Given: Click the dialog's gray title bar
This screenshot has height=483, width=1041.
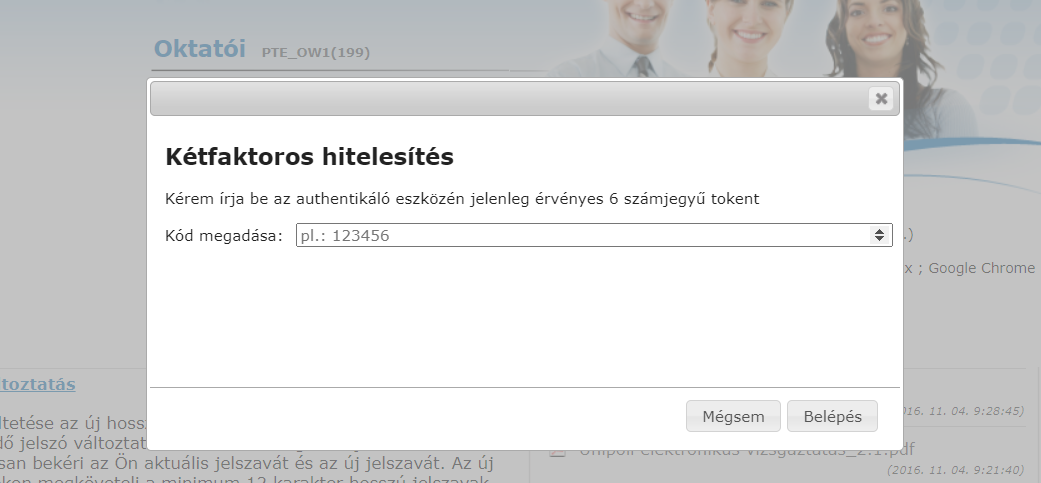Looking at the screenshot, I should coord(509,99).
